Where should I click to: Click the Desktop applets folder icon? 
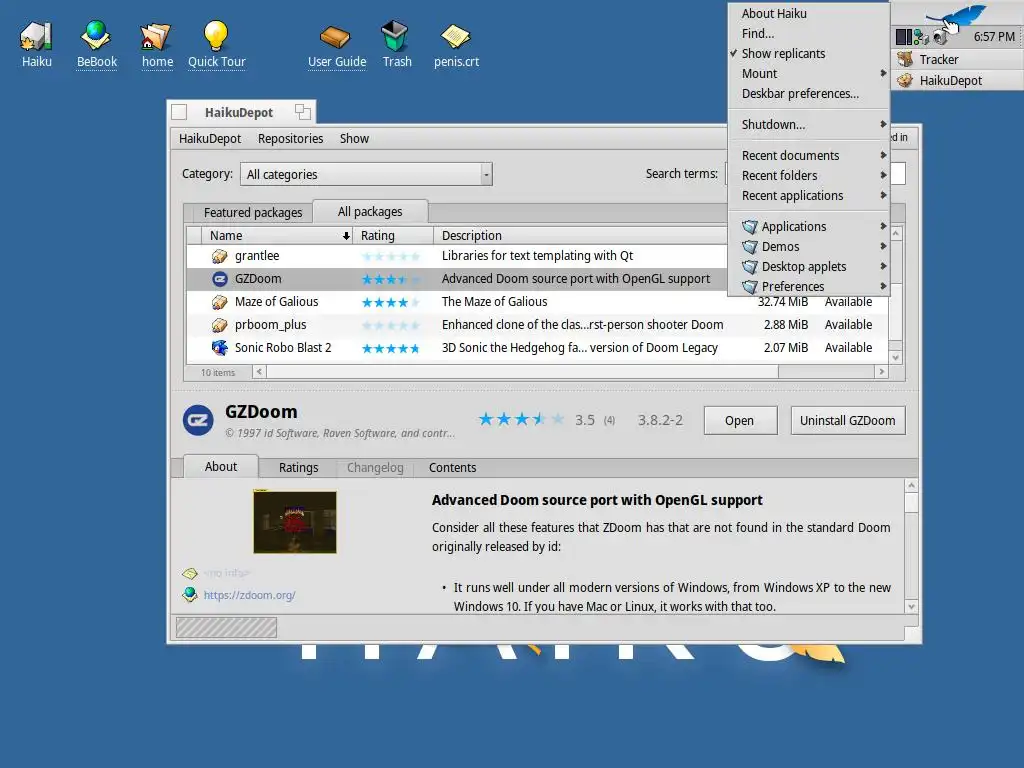coord(750,267)
